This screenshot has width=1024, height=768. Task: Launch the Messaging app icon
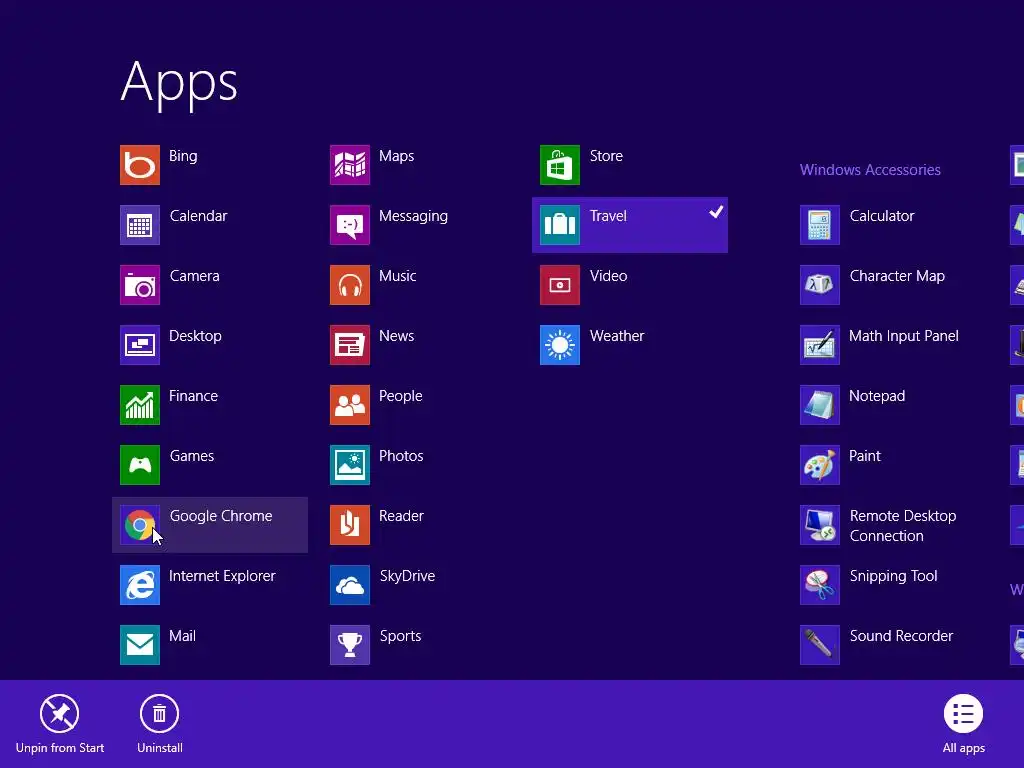tap(350, 225)
